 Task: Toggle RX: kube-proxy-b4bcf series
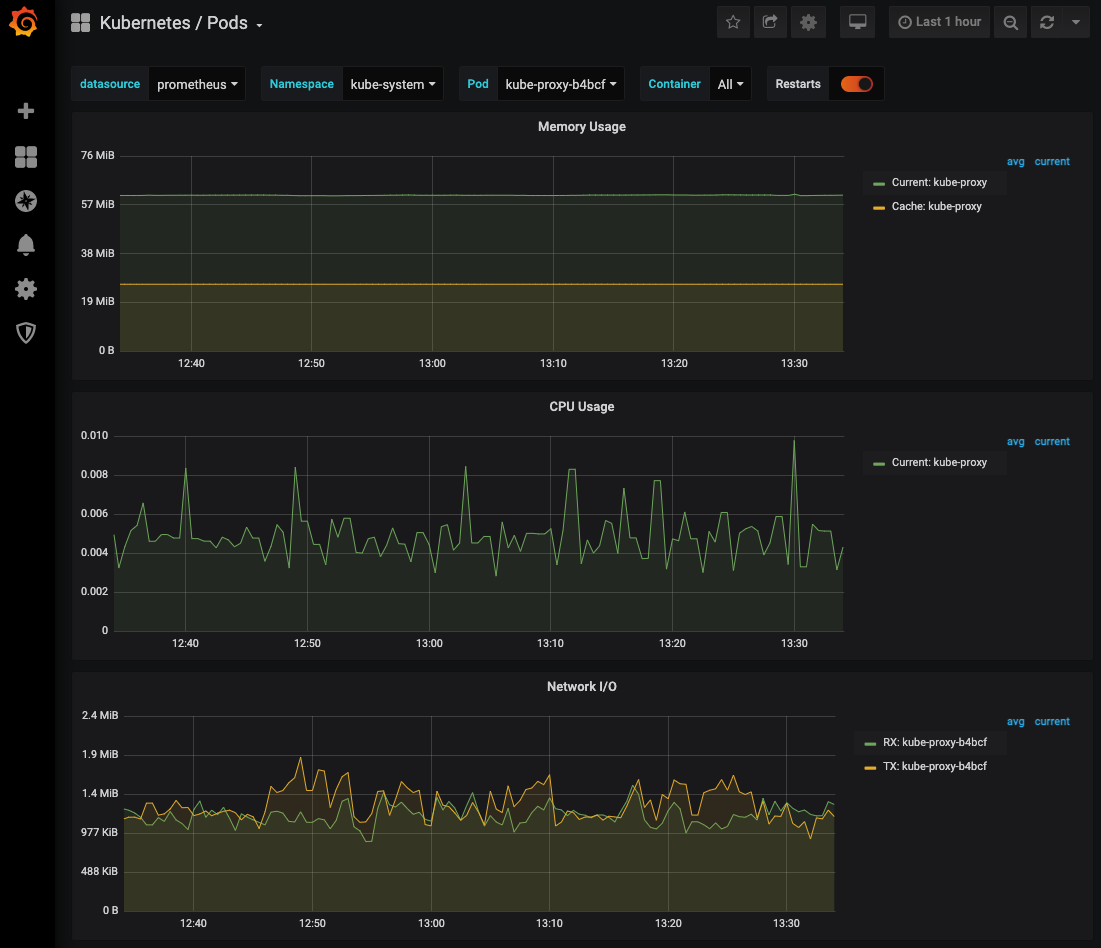pyautogui.click(x=935, y=743)
